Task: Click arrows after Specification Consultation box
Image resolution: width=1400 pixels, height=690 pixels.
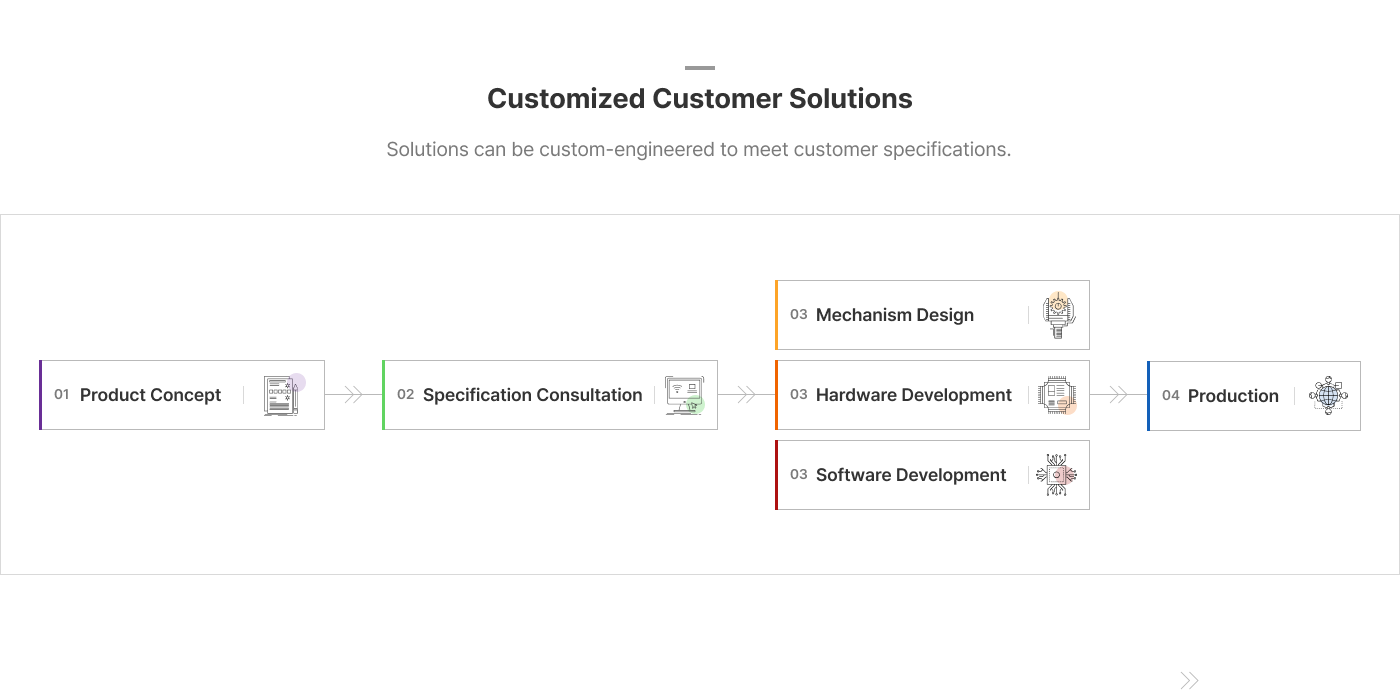Action: [x=746, y=395]
